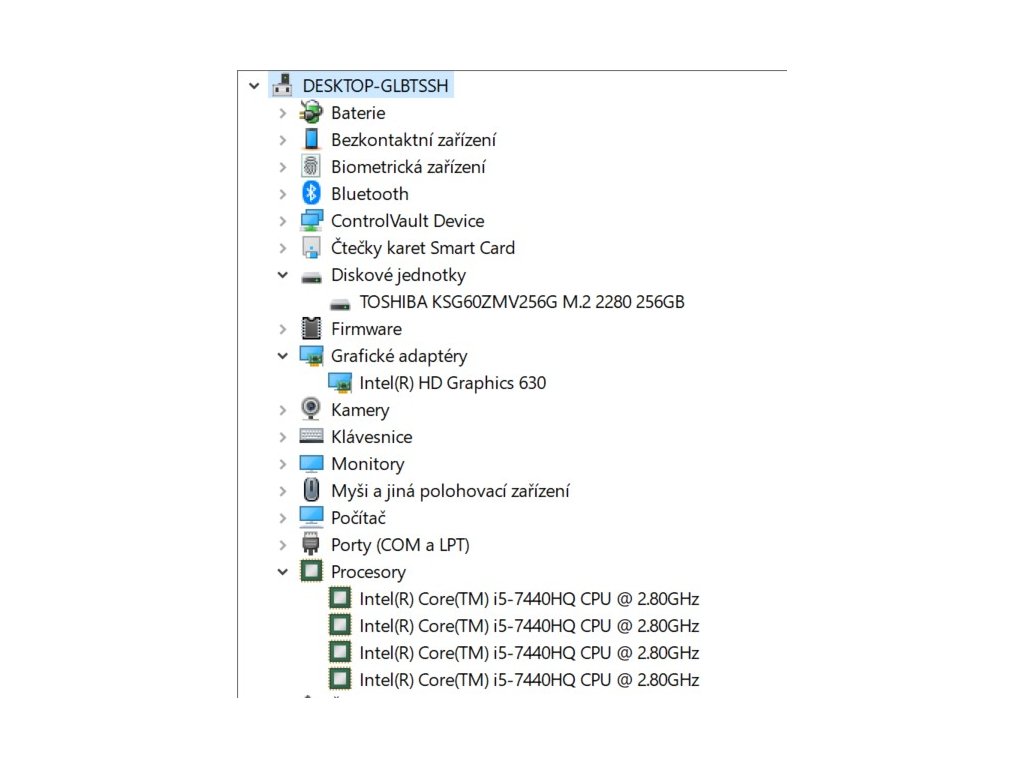Screen dimensions: 1024x768
Task: Expand the Kamery category
Action: 282,410
